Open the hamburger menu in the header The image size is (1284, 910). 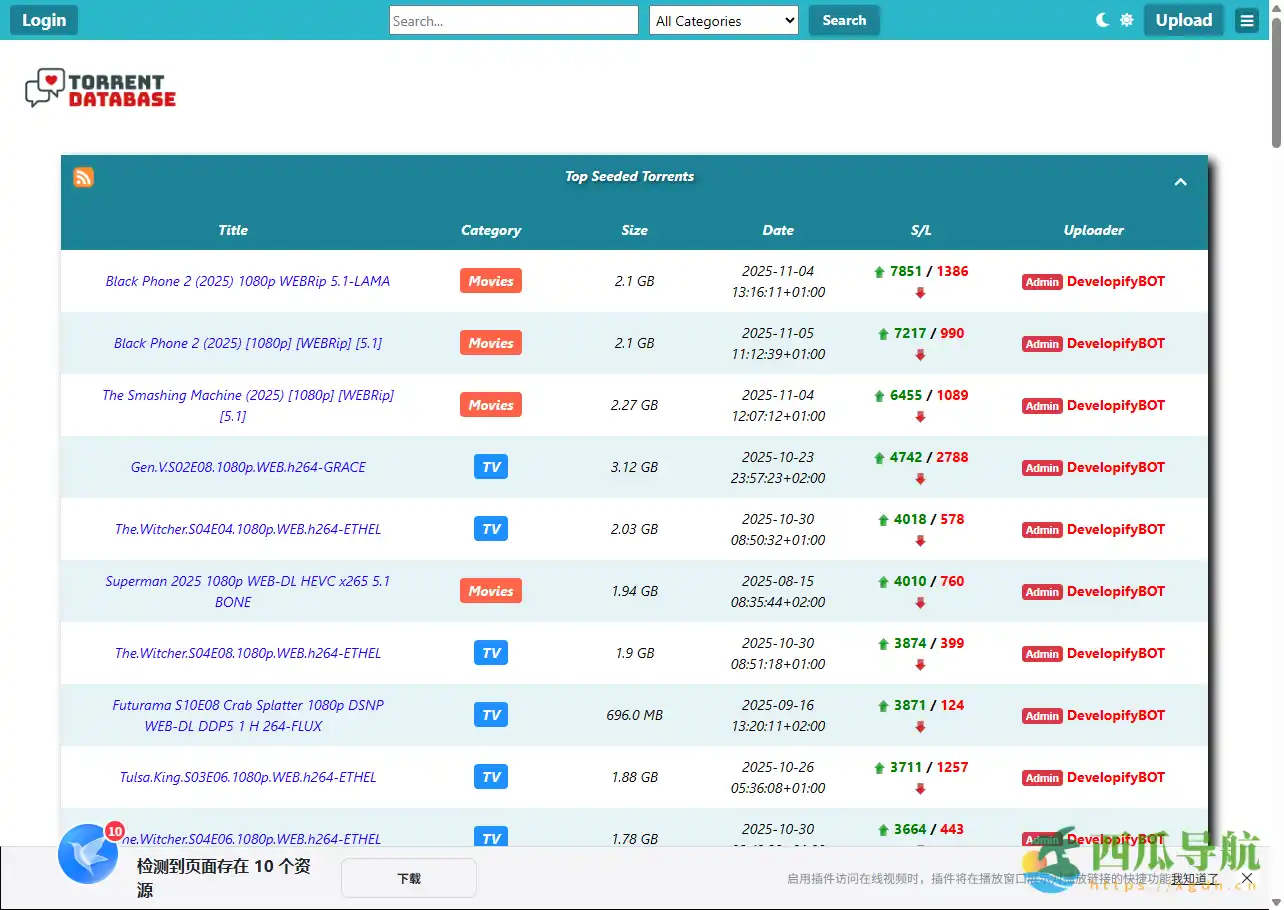1246,19
